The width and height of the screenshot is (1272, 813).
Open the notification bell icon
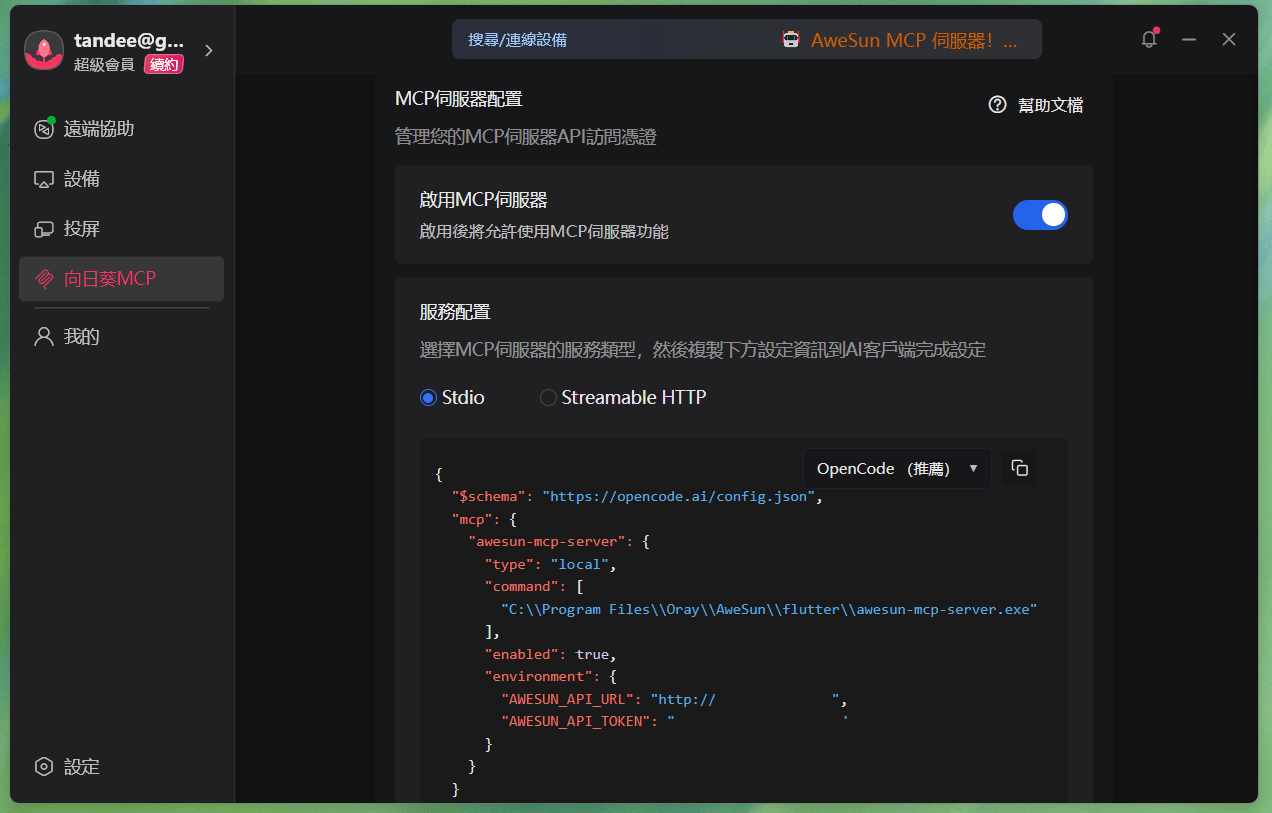[x=1149, y=39]
